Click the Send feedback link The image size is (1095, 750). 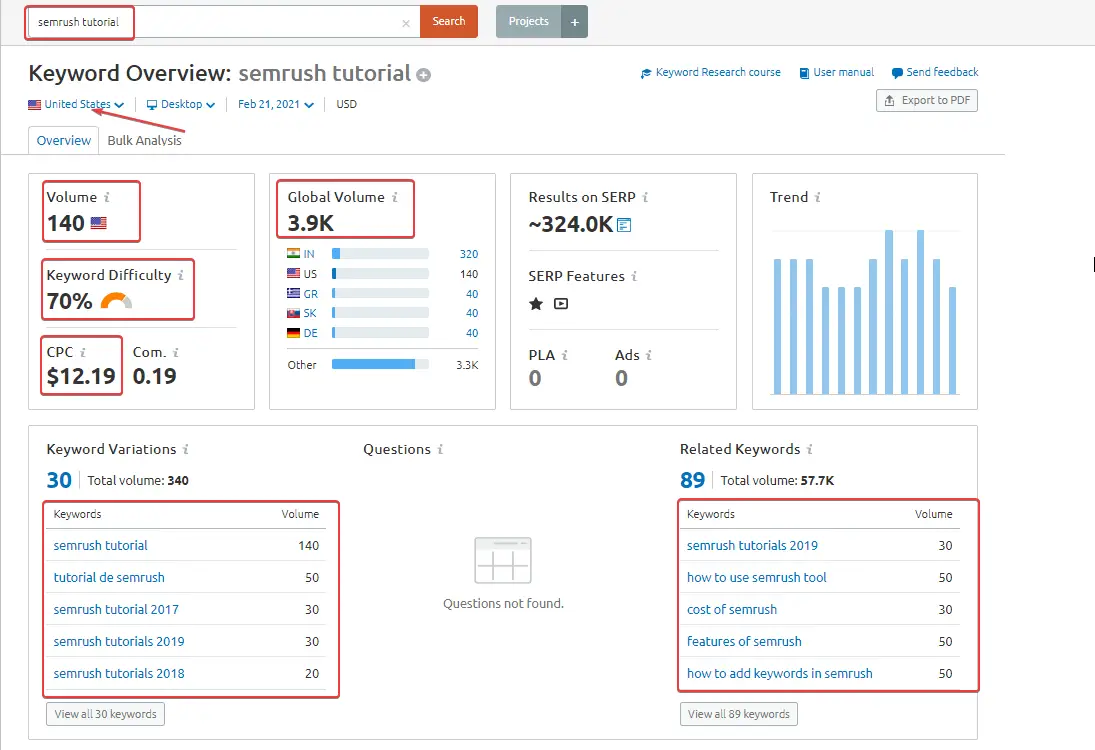pyautogui.click(x=935, y=73)
